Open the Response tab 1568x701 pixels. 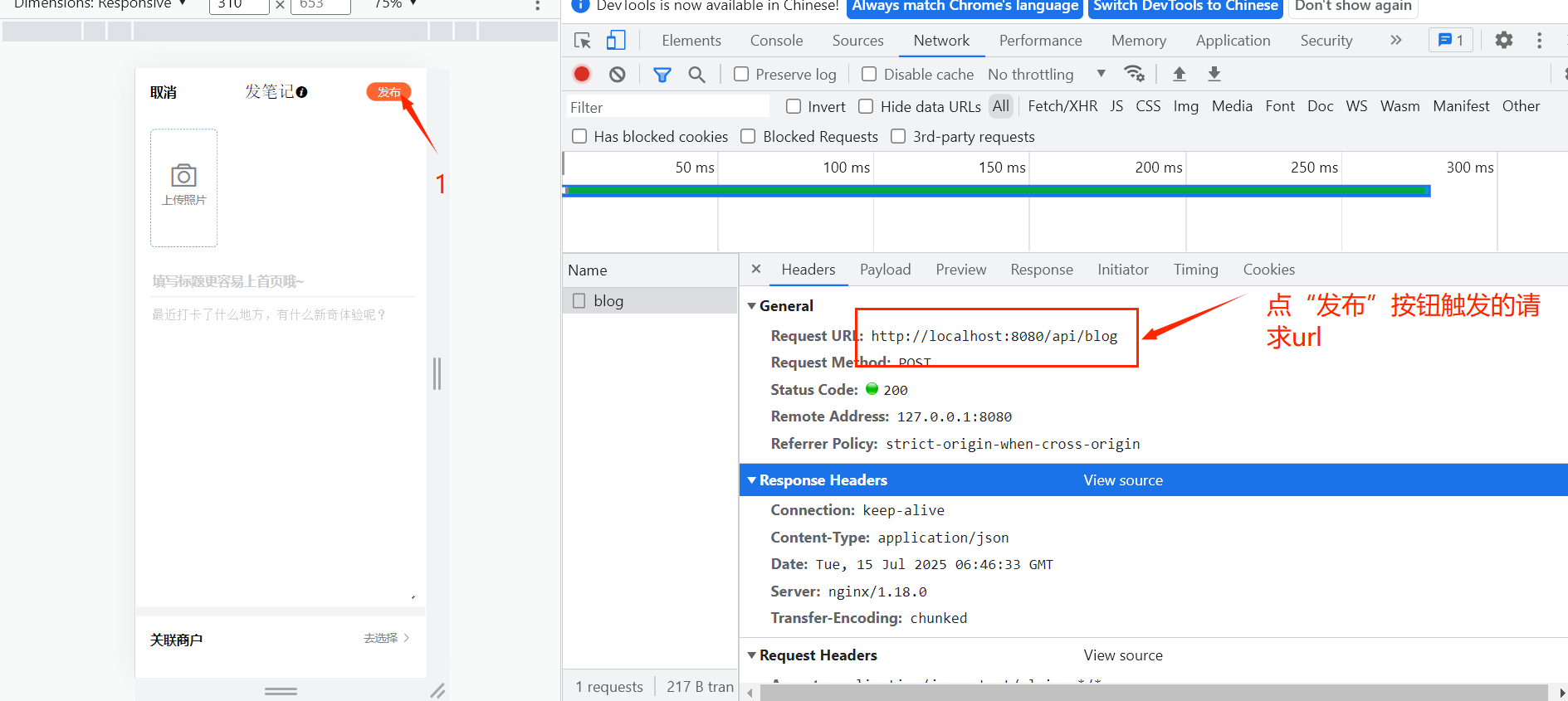[x=1042, y=270]
